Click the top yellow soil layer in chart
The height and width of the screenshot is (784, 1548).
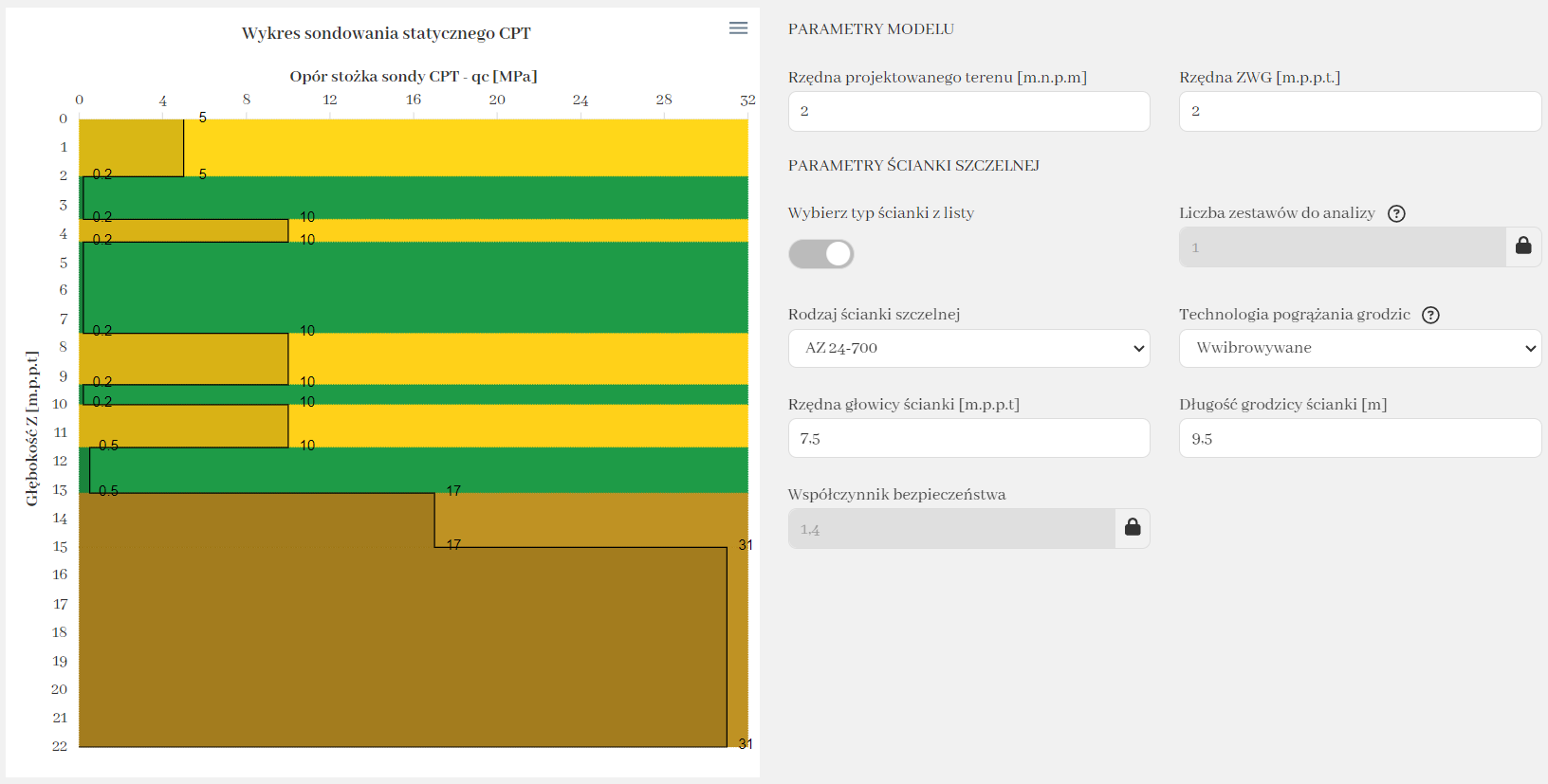click(465, 147)
